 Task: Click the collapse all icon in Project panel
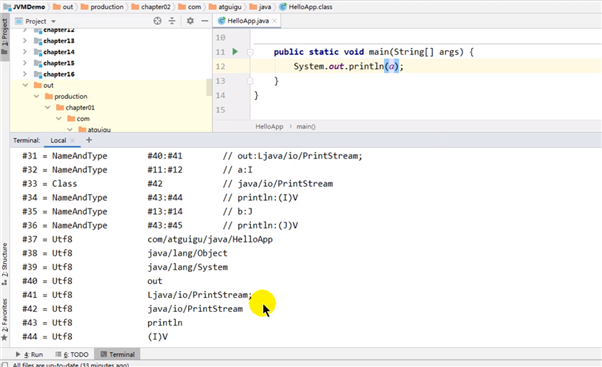172,21
